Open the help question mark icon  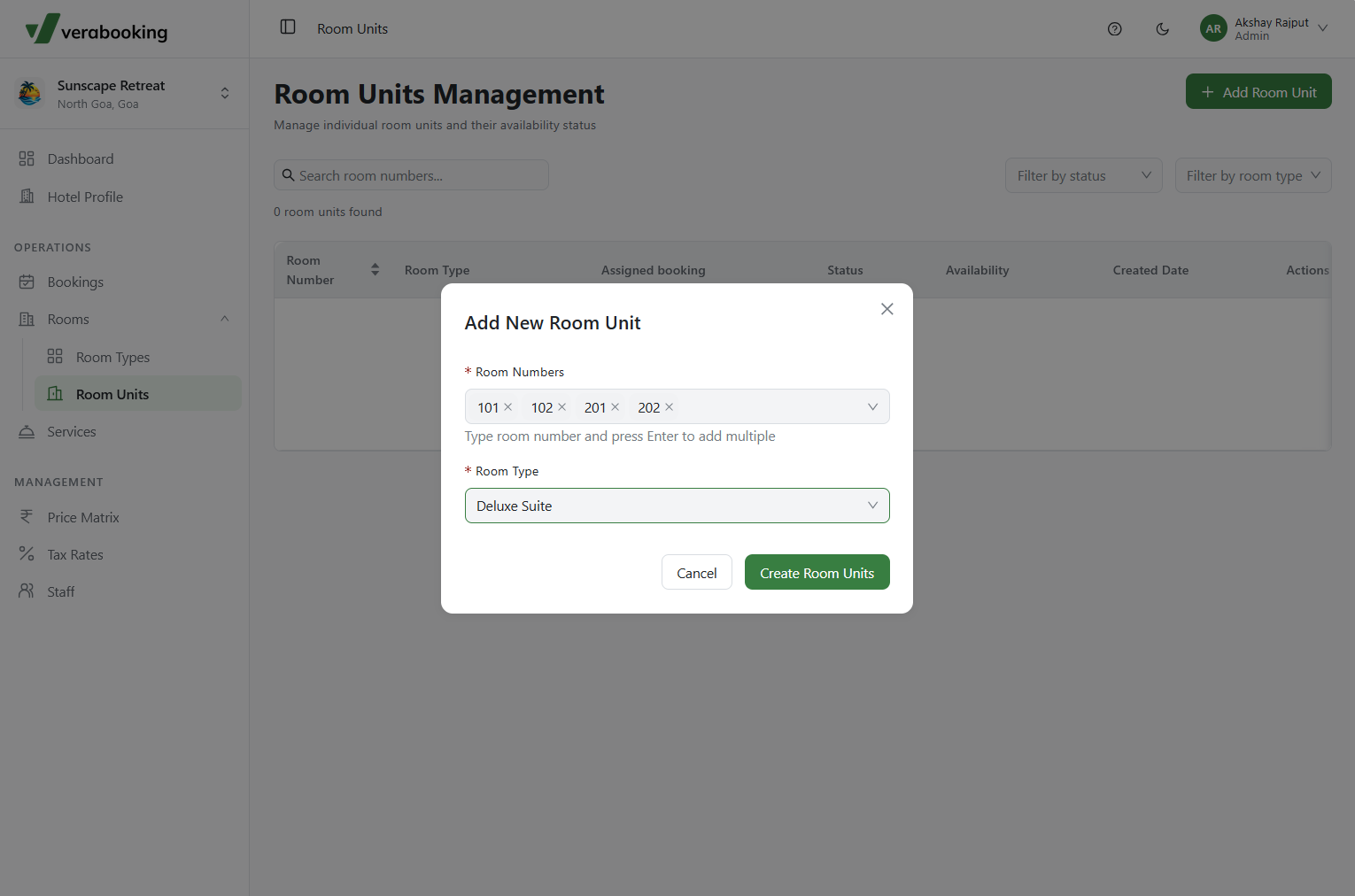click(x=1115, y=29)
